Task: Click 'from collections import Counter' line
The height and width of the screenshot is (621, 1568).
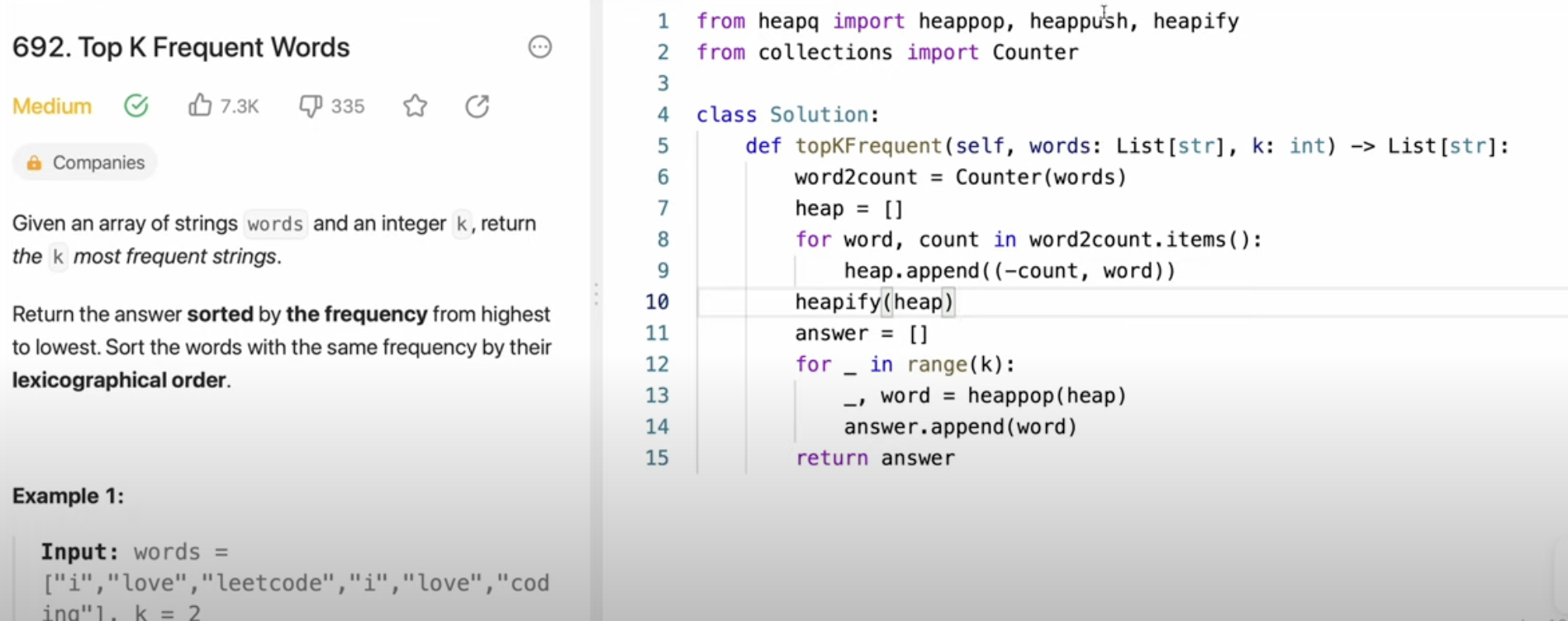Action: point(887,53)
